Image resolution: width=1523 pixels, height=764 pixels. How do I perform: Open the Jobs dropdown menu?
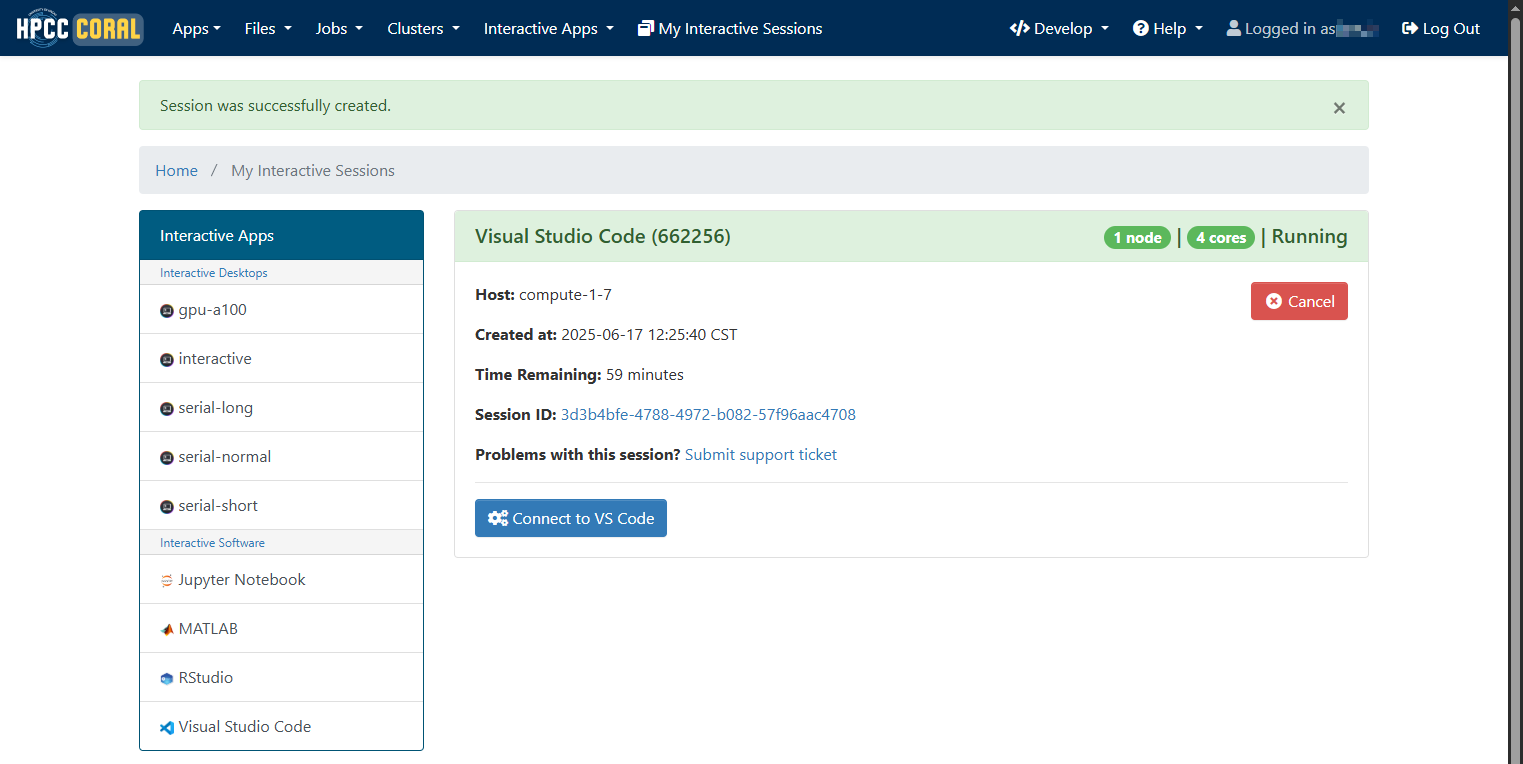click(339, 28)
